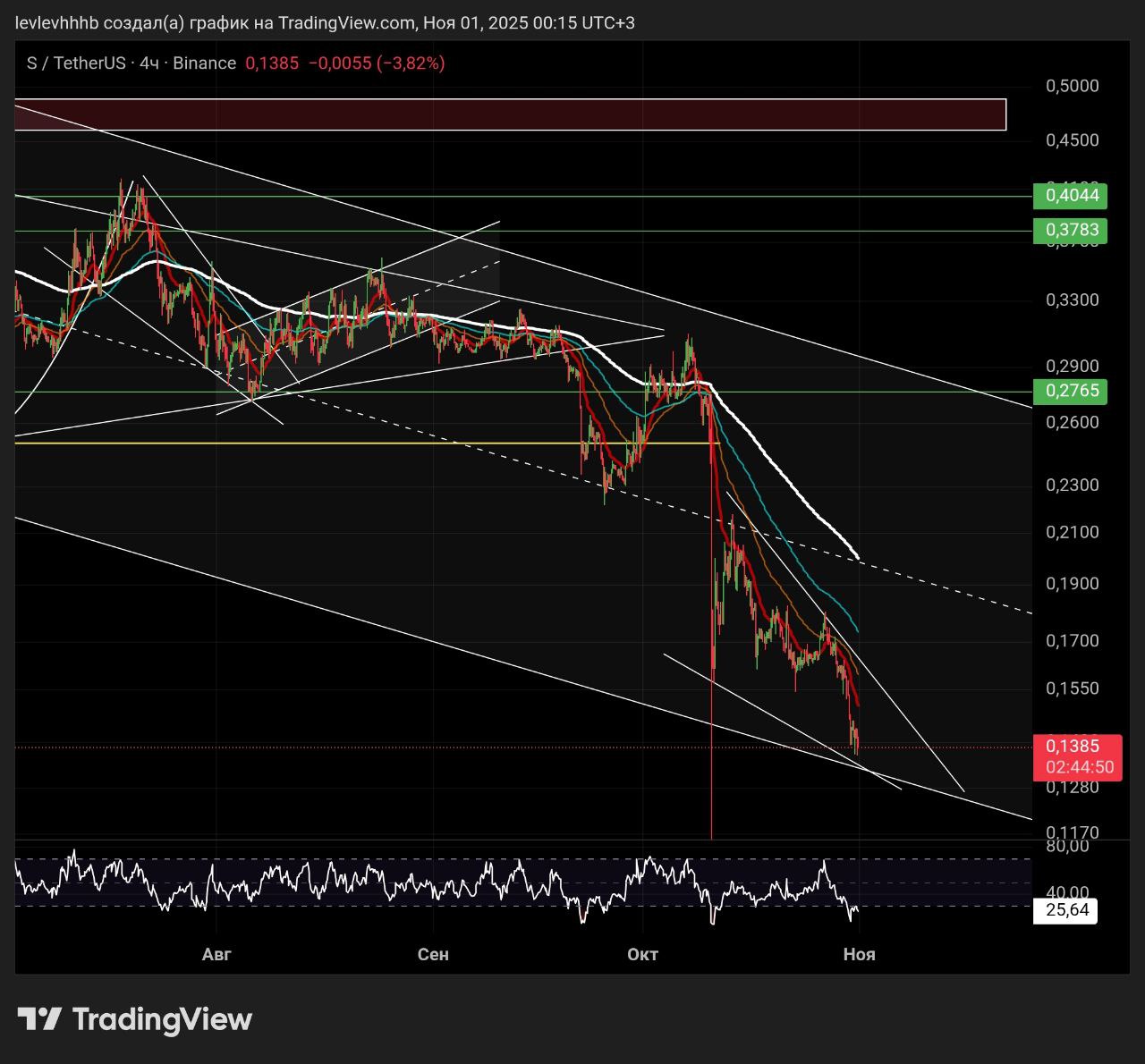
Task: Click the 0,4500 price axis mark
Action: (1072, 140)
